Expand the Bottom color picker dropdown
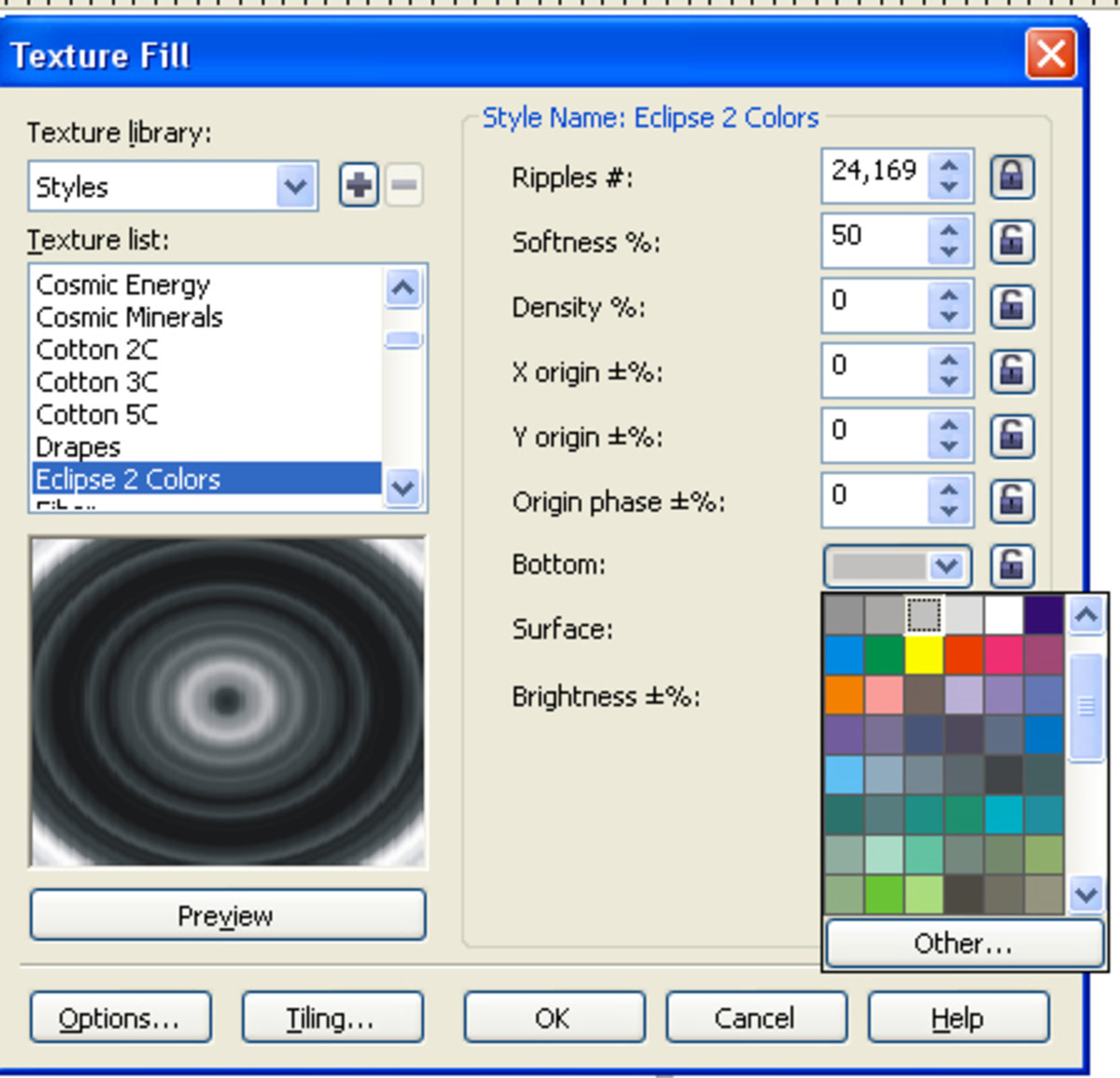Viewport: 1120px width, 1078px height. 946,566
